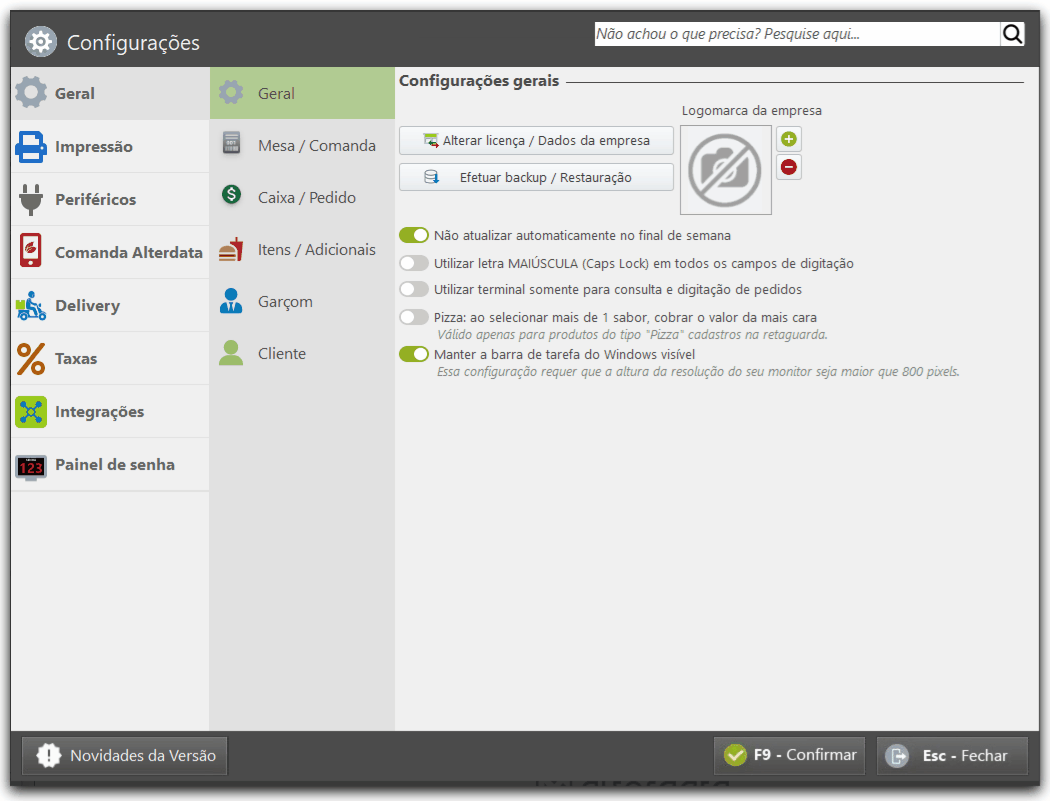Disable weekend auto-update toggle
Screen dimensions: 1050x801
tap(414, 235)
